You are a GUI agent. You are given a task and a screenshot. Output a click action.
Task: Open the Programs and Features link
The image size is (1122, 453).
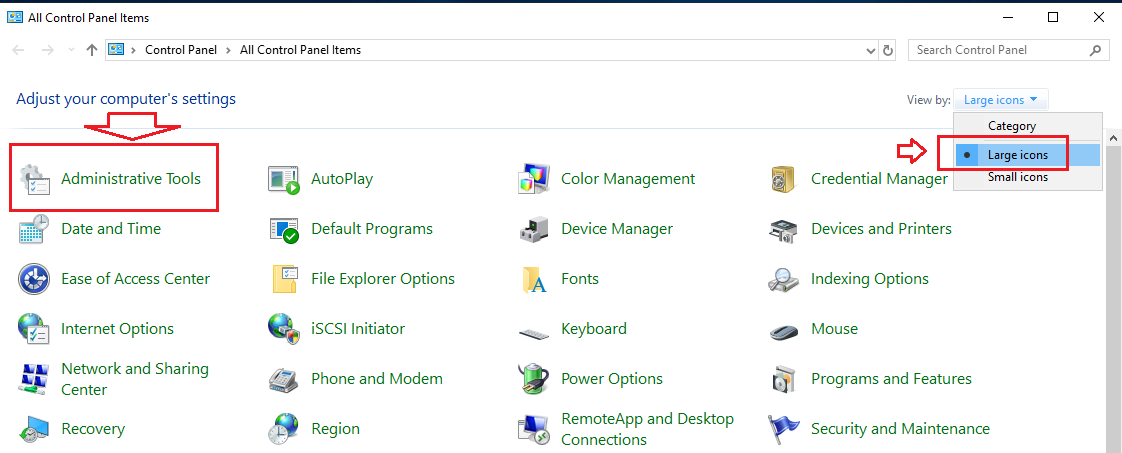[891, 379]
